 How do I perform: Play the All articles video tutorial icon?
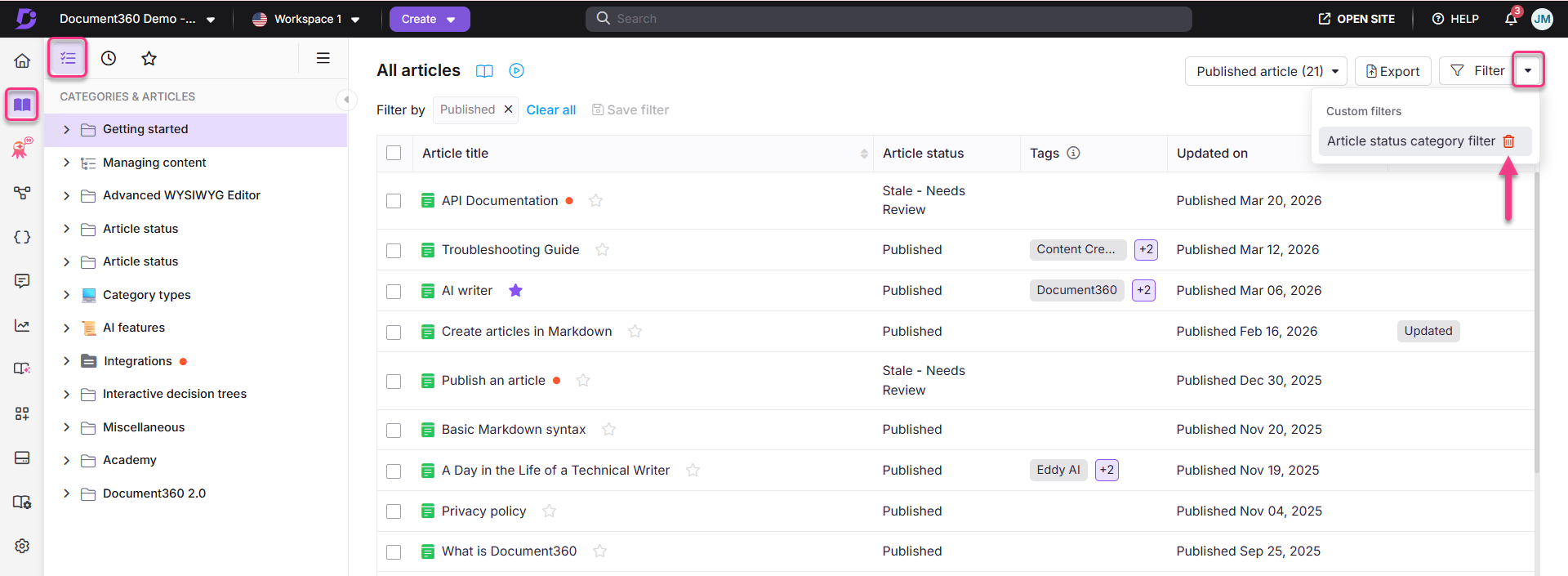(x=516, y=71)
